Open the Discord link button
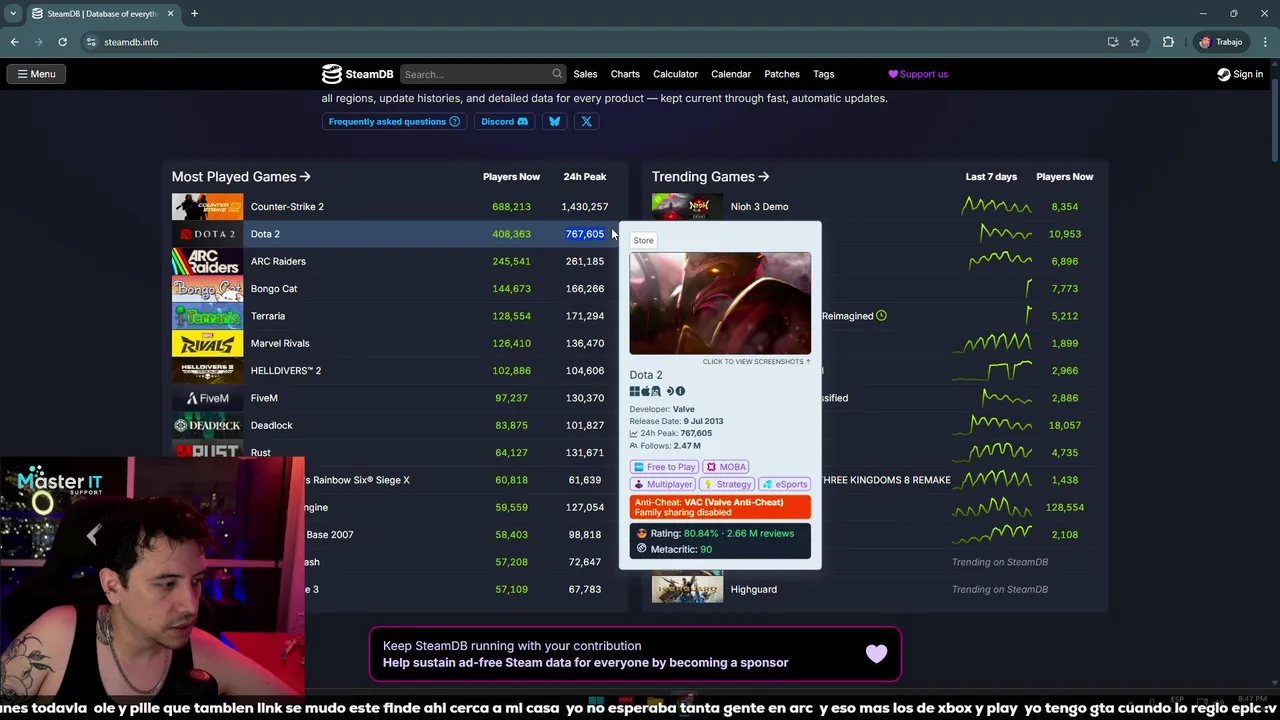 [504, 122]
